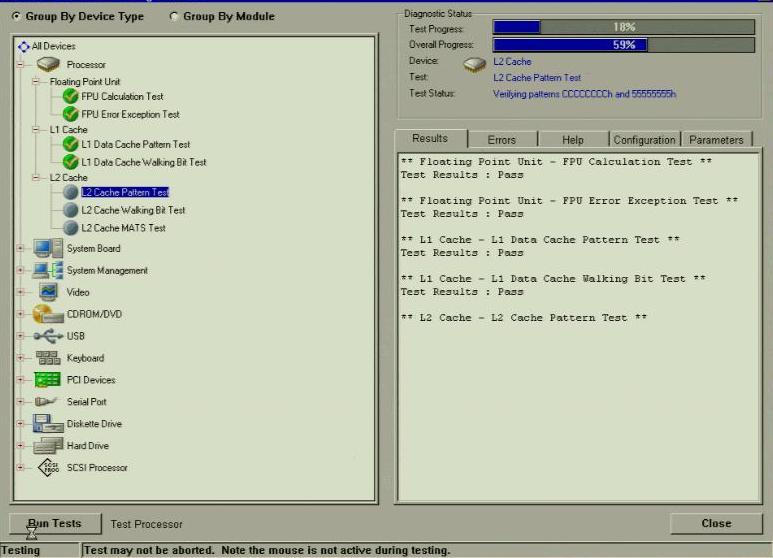This screenshot has height=558, width=773.
Task: Collapse the L2 Cache node
Action: pyautogui.click(x=36, y=177)
